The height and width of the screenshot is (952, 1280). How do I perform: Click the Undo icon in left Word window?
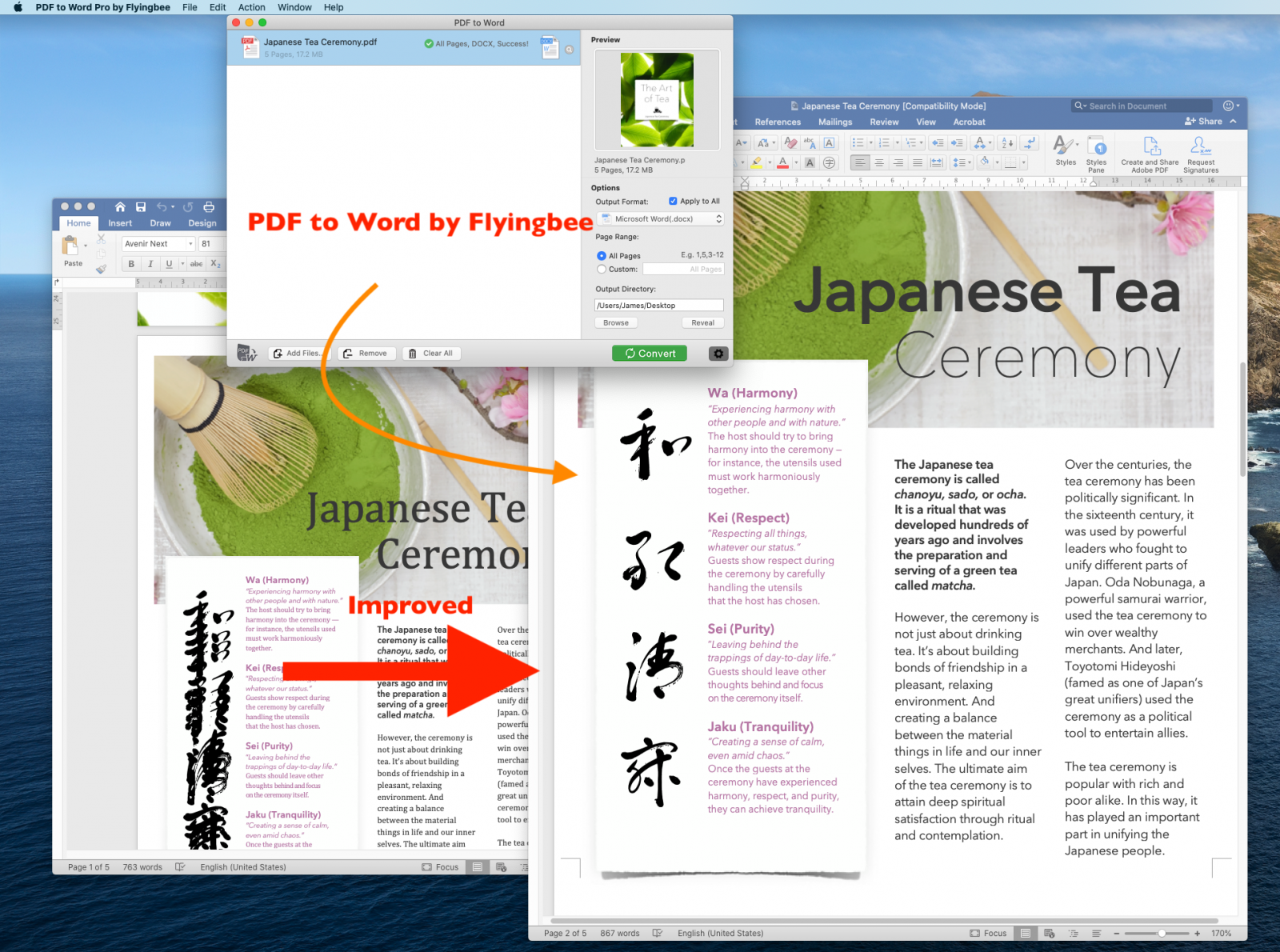pos(162,206)
